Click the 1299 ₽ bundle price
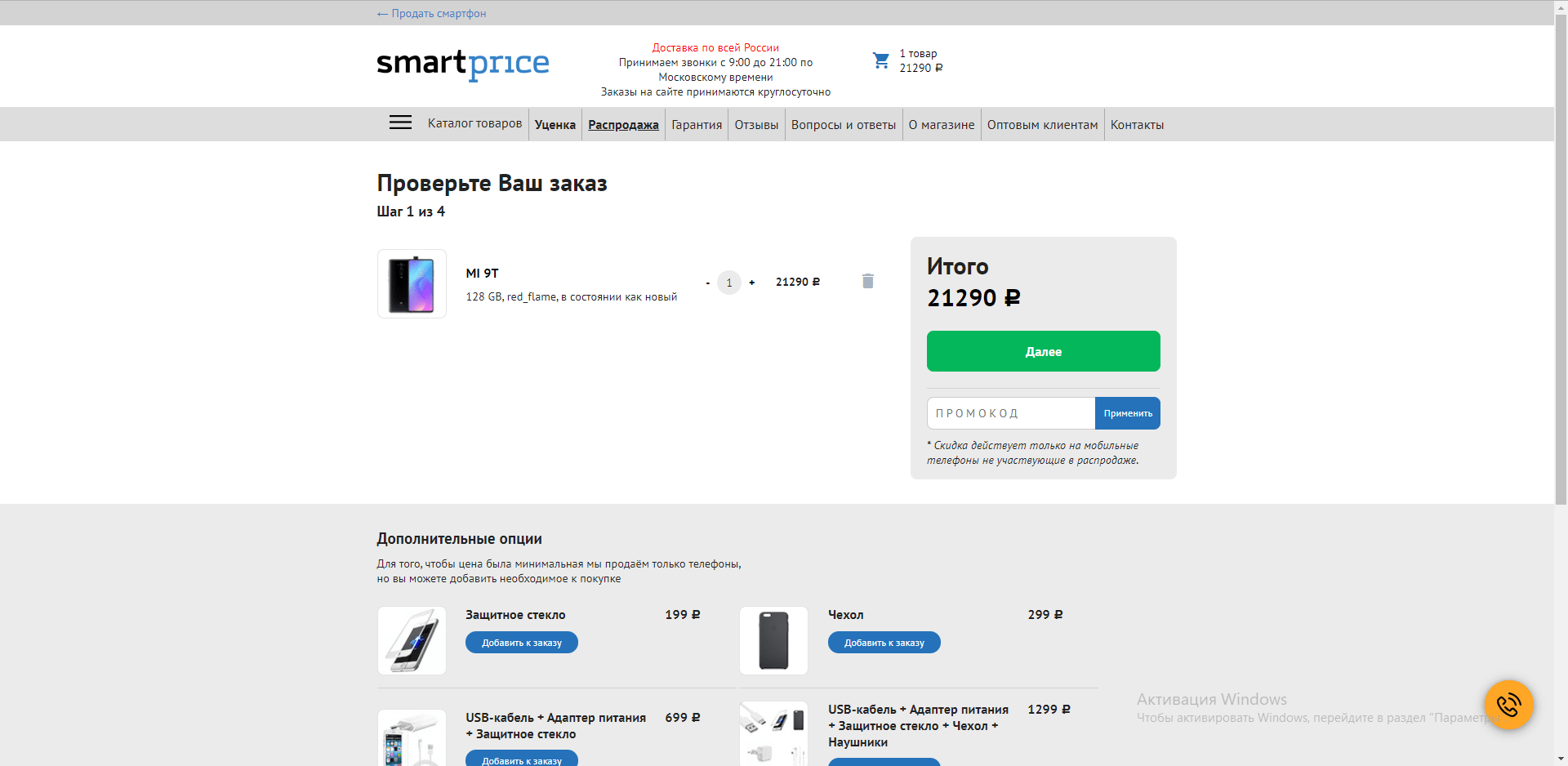Viewport: 1568px width, 766px height. click(x=1049, y=710)
